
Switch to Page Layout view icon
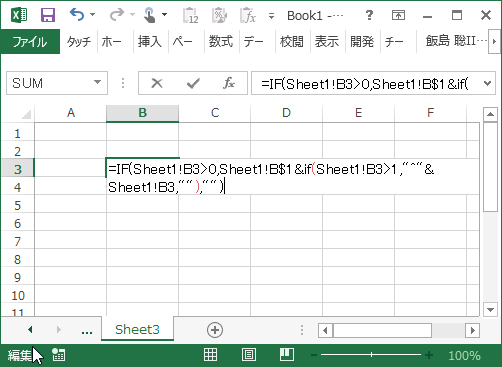coord(249,355)
